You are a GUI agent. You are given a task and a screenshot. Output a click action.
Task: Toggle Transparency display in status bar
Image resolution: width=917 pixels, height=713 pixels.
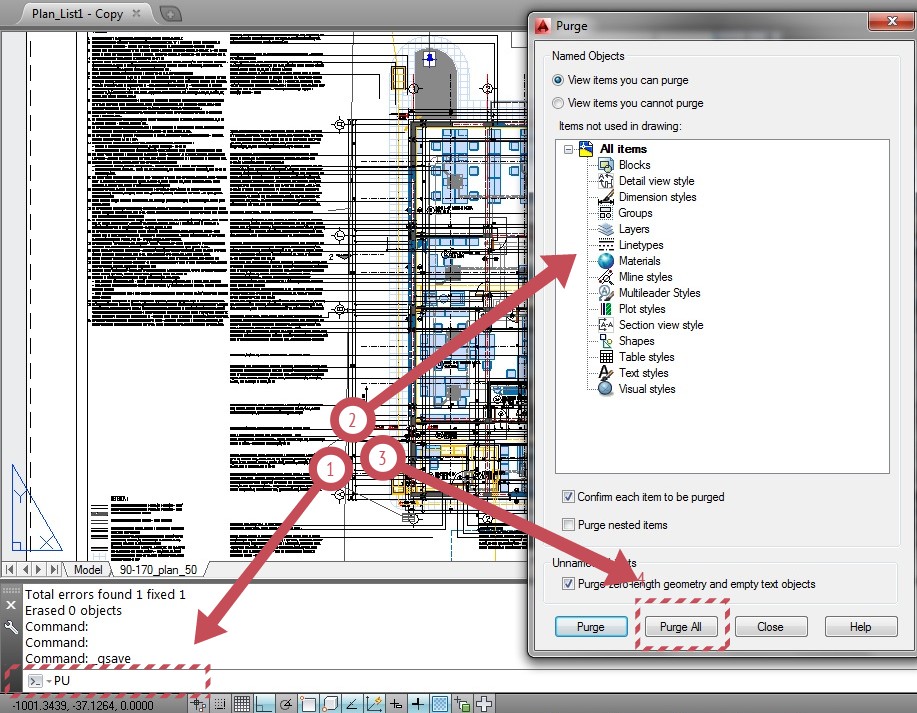(440, 704)
